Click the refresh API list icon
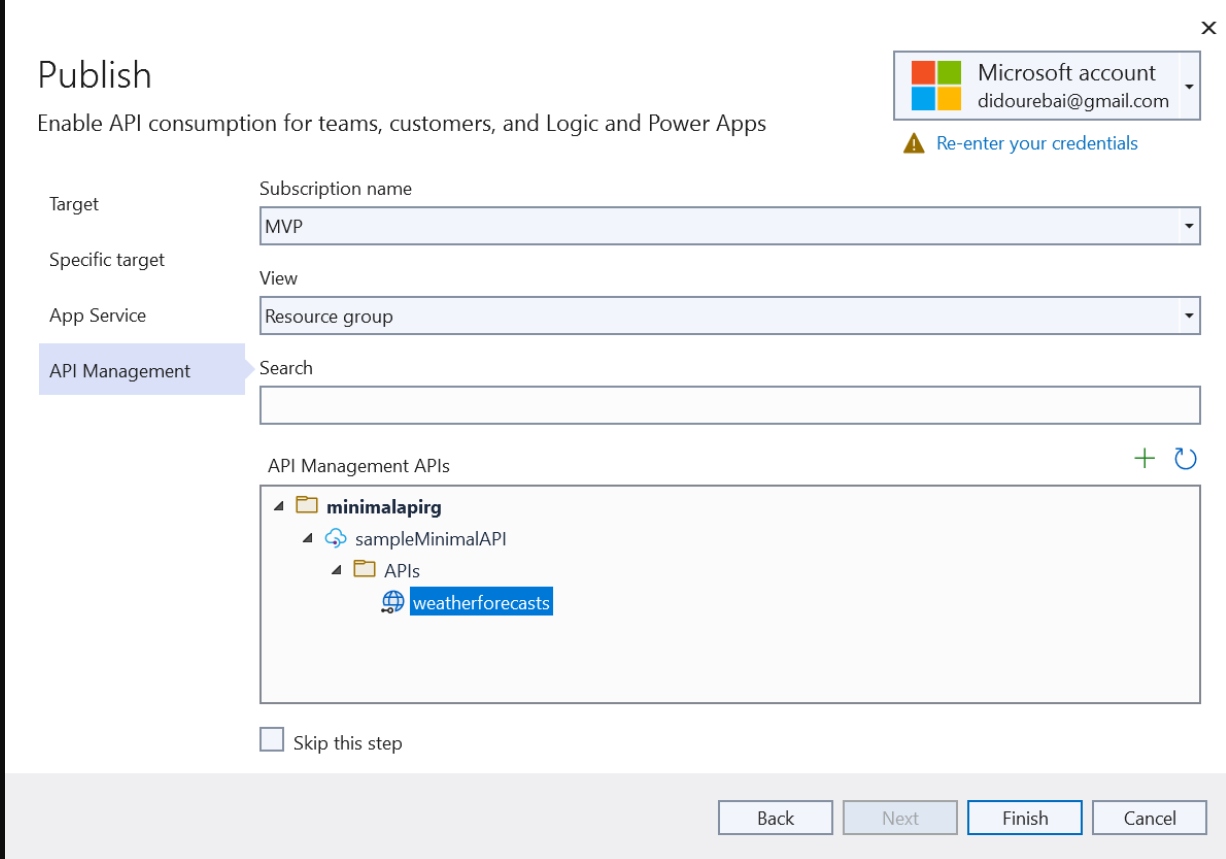This screenshot has height=859, width=1226. (1185, 458)
